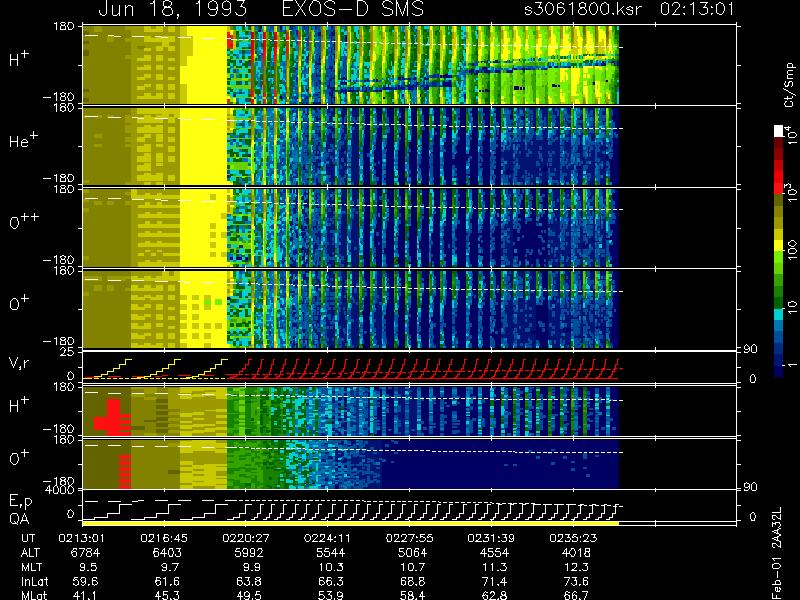Click the 'V,r' panel label

coord(19,363)
